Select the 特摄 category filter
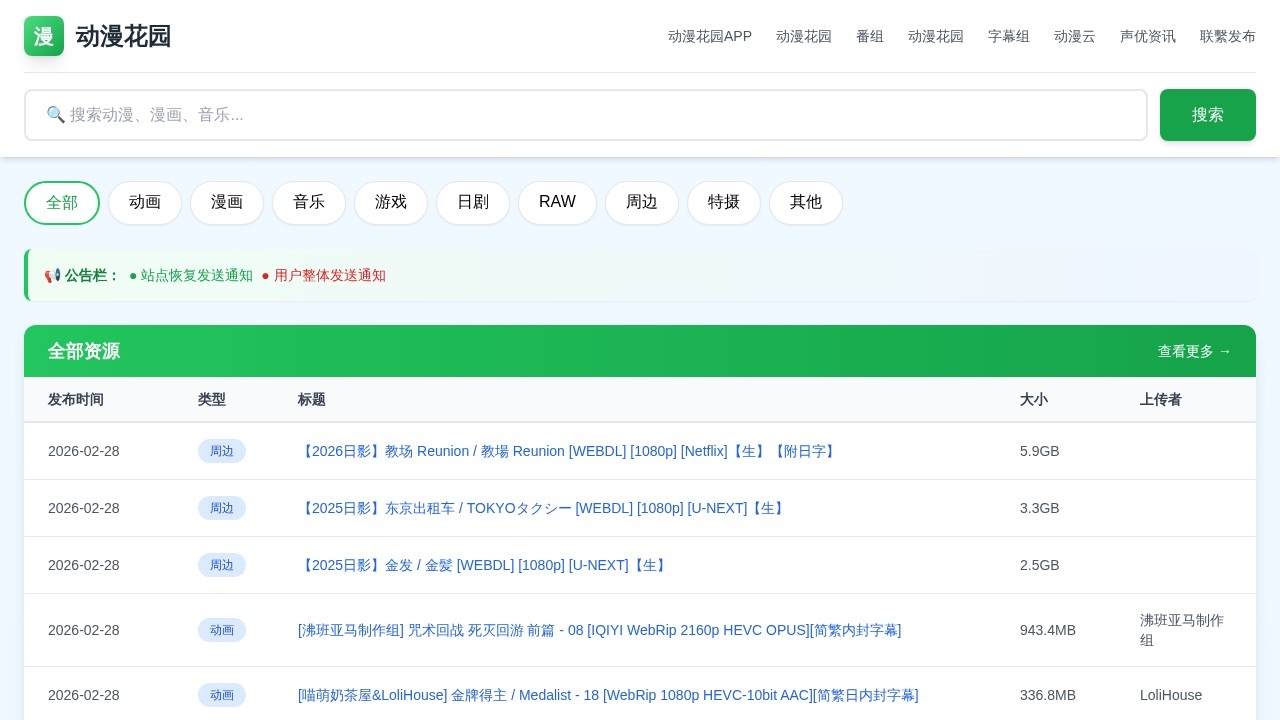This screenshot has height=720, width=1280. (724, 202)
